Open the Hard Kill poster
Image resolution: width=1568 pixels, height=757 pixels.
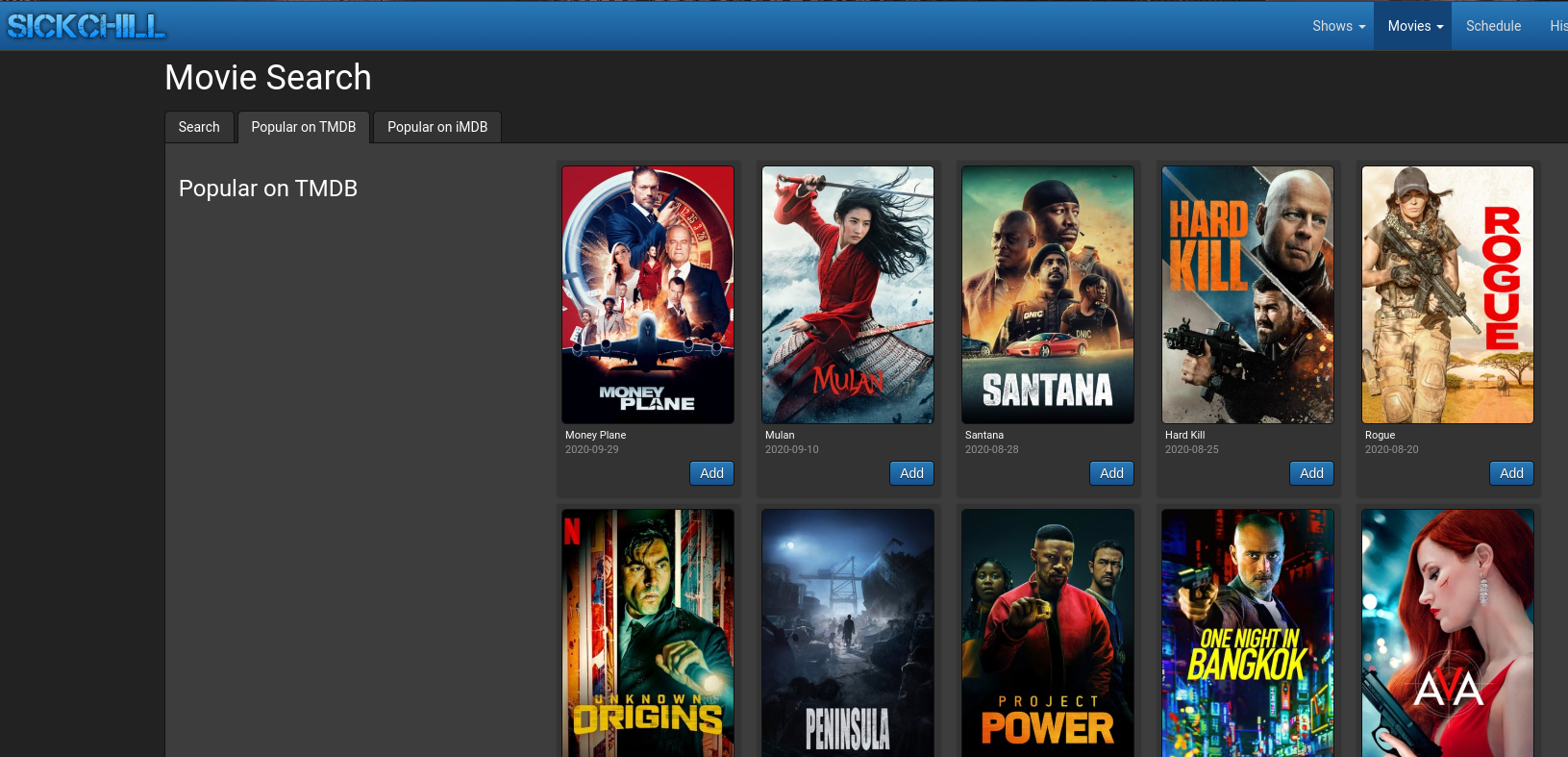1248,295
